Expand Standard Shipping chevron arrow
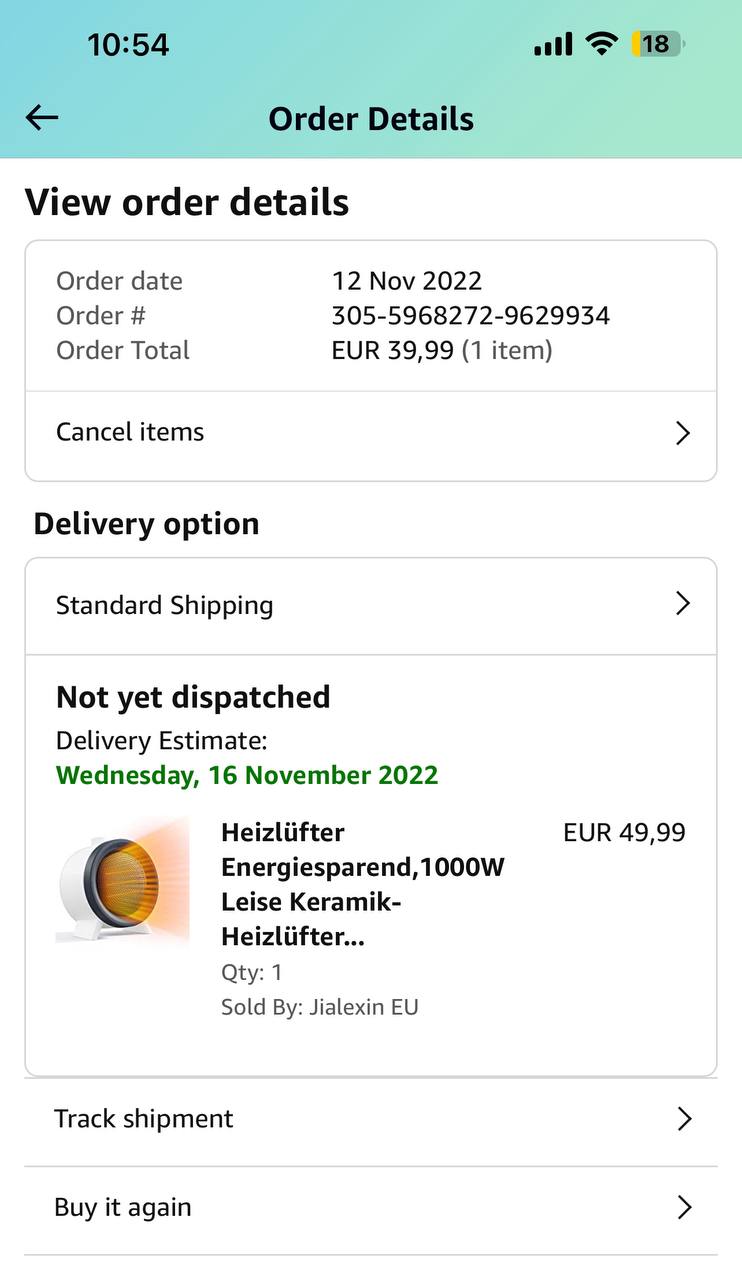Viewport: 742px width, 1280px height. 683,604
